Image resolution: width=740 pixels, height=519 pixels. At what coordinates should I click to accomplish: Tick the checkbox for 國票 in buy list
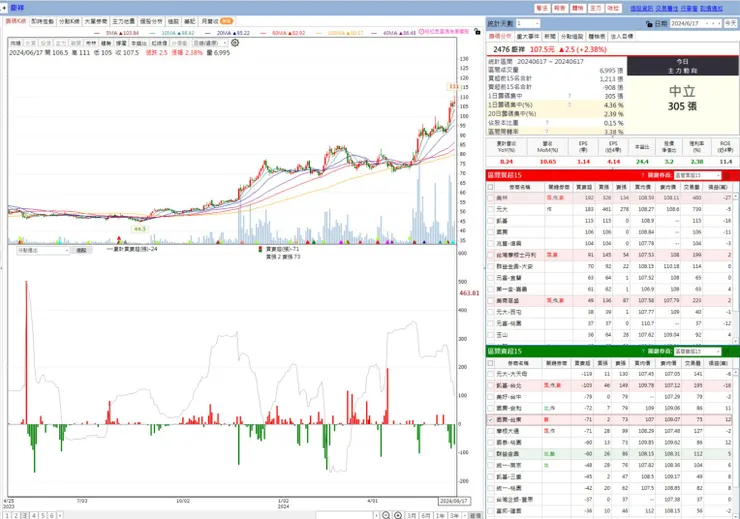tap(490, 232)
